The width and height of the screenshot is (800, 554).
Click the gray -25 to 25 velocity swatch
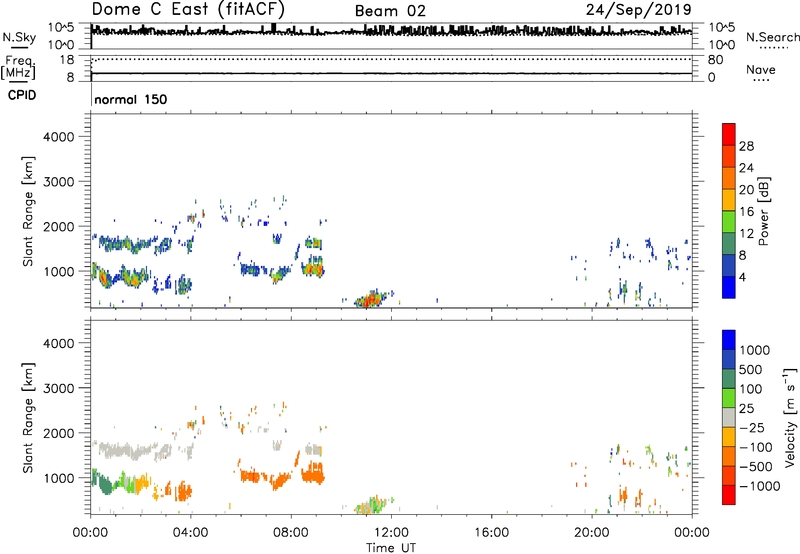click(729, 417)
